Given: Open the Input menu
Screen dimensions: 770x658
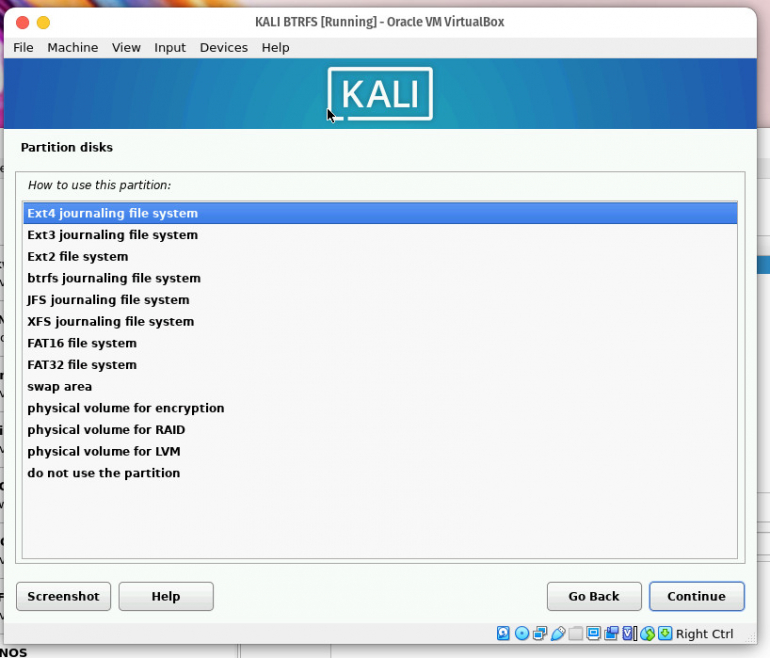Looking at the screenshot, I should click(x=170, y=48).
